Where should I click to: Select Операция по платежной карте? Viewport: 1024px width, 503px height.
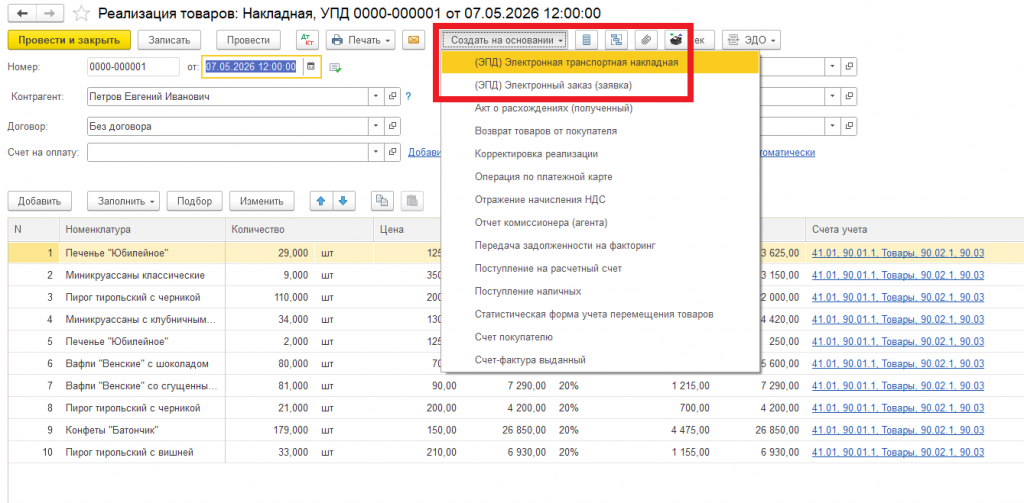coord(600,177)
